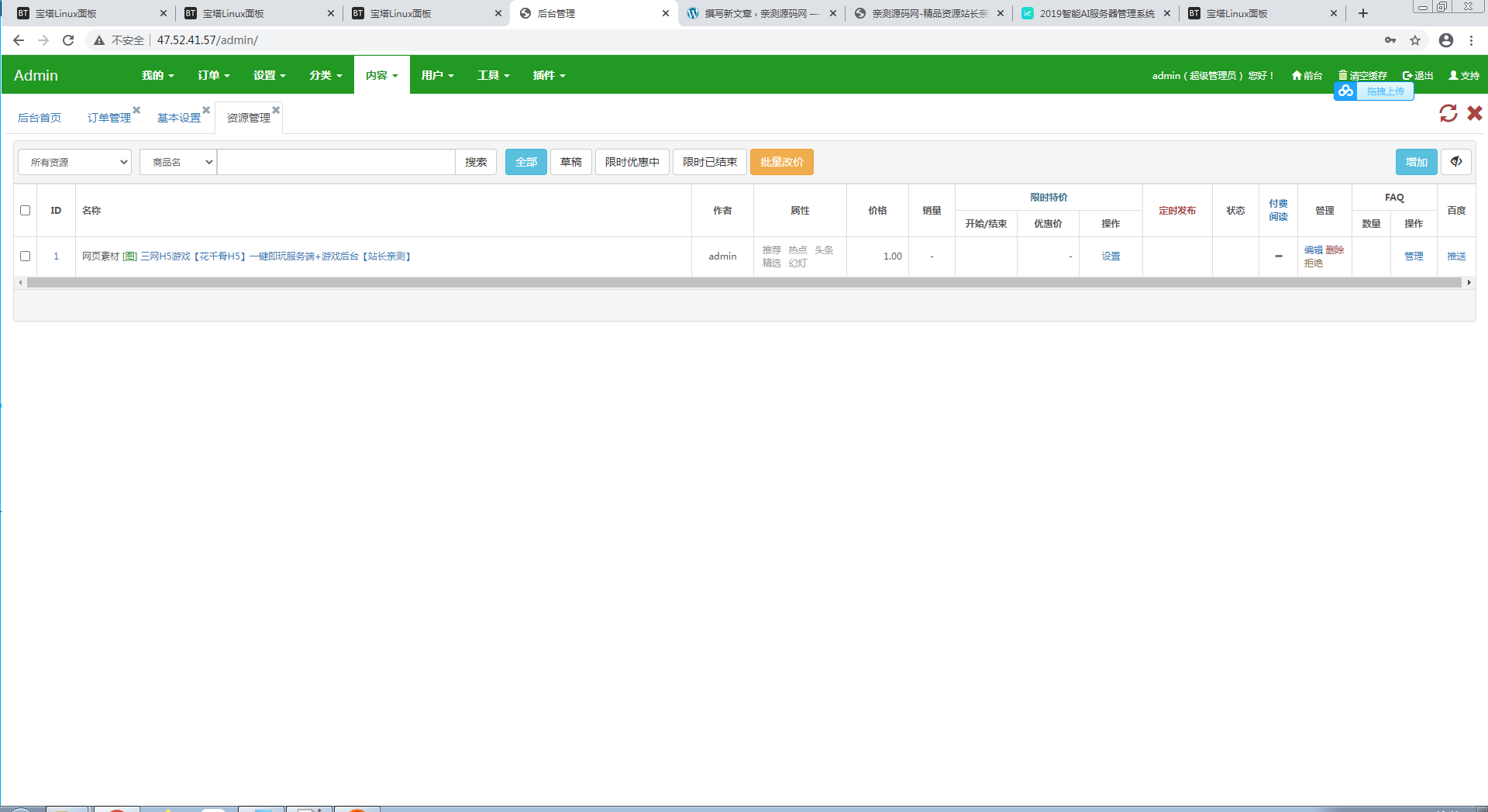1488x812 pixels.
Task: Tick the checkbox for row ID 1
Action: (26, 256)
